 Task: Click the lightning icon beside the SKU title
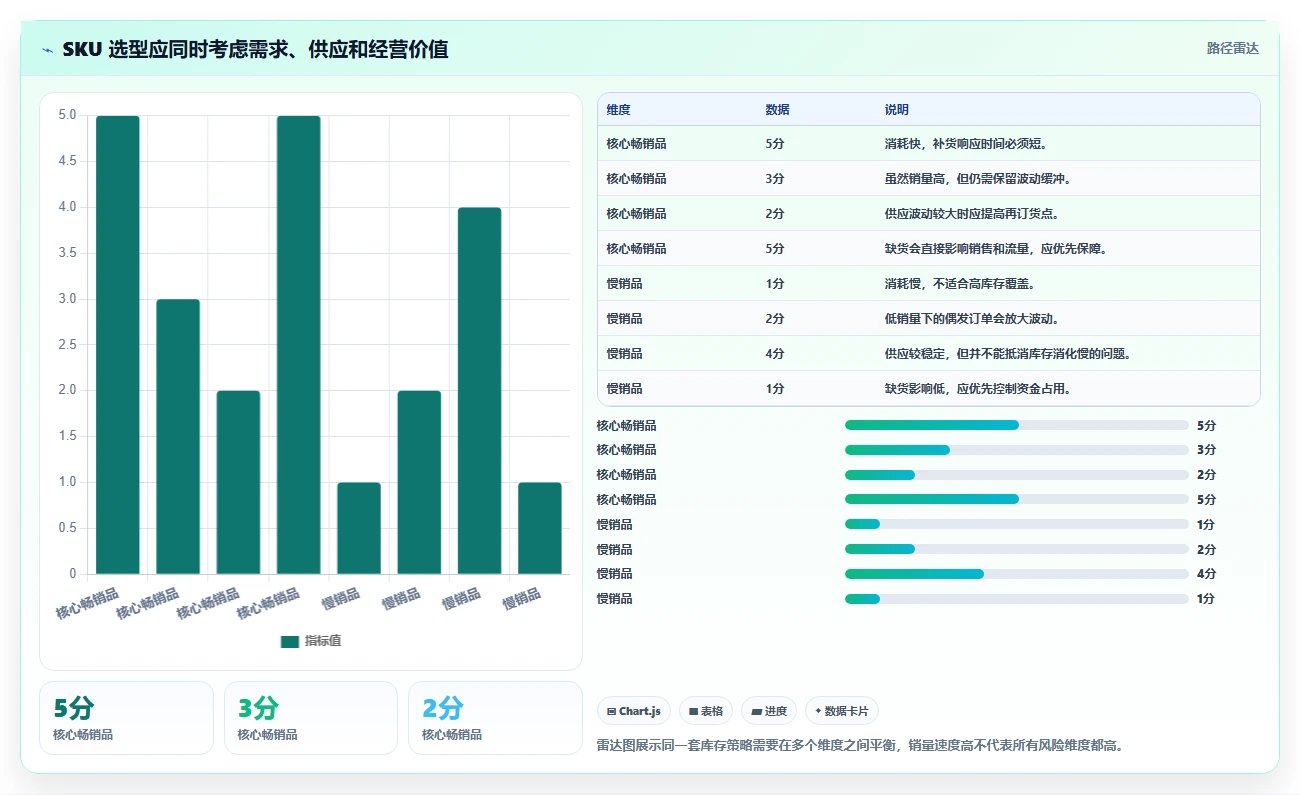pos(48,49)
